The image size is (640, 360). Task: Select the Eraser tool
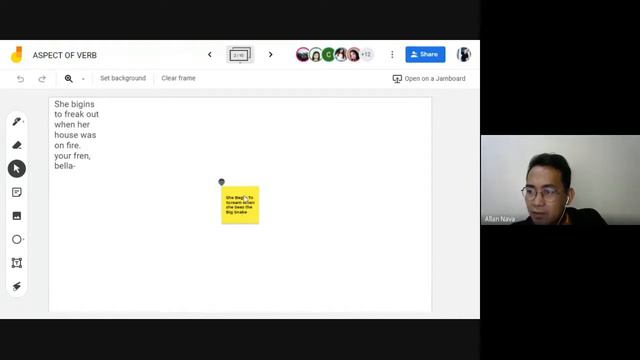[x=17, y=145]
